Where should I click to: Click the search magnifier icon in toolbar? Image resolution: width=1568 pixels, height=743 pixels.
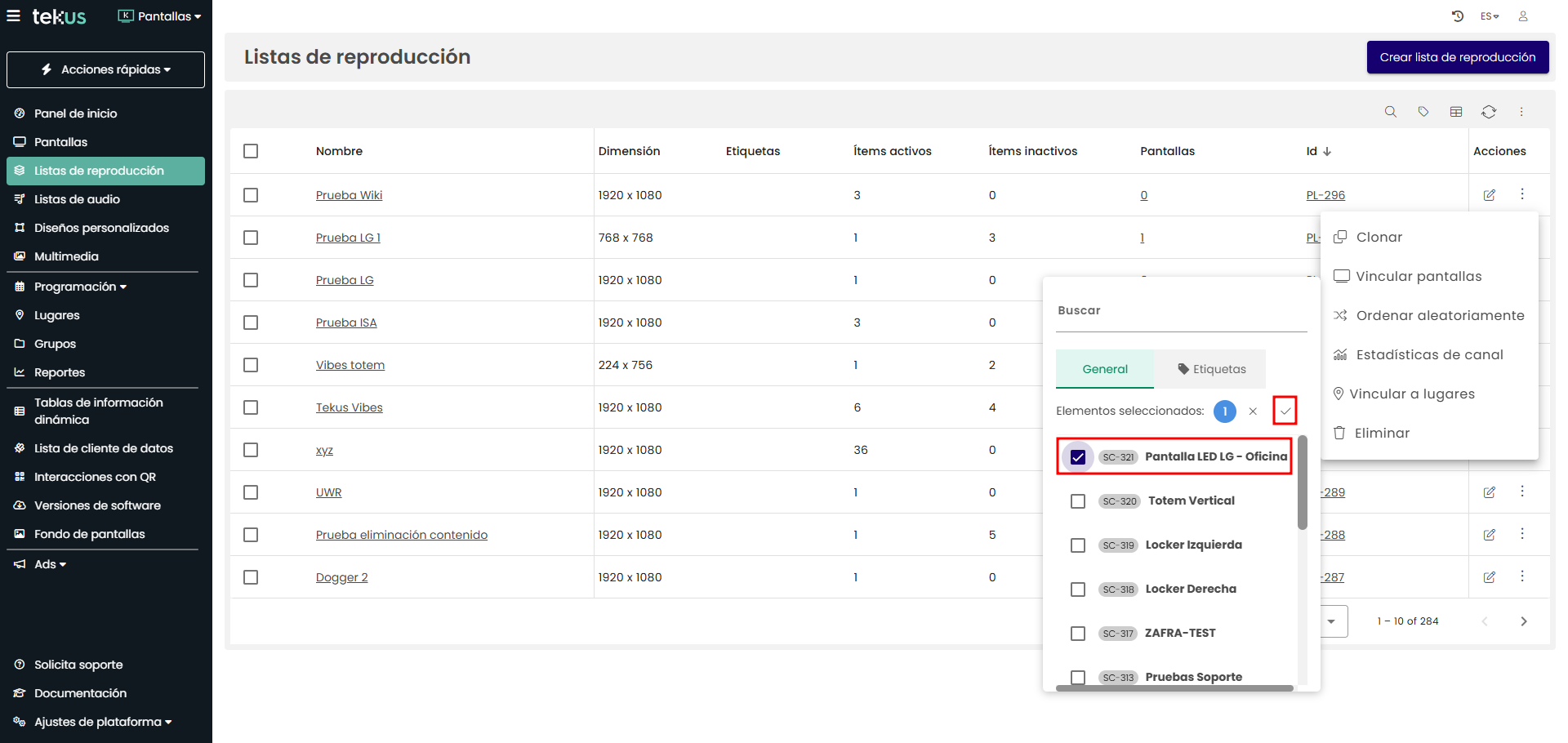point(1390,112)
